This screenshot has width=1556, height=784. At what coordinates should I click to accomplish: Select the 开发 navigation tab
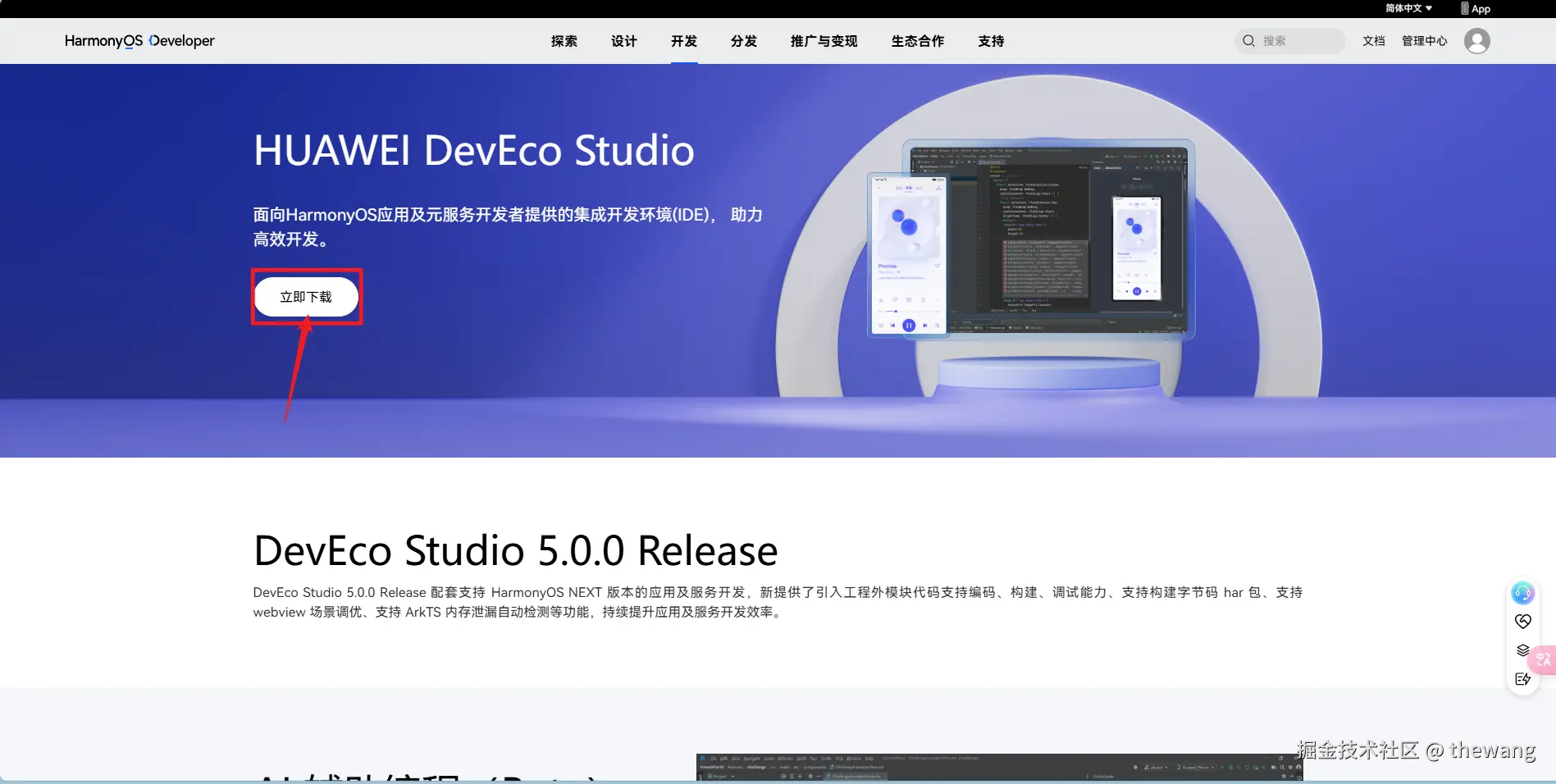point(684,41)
